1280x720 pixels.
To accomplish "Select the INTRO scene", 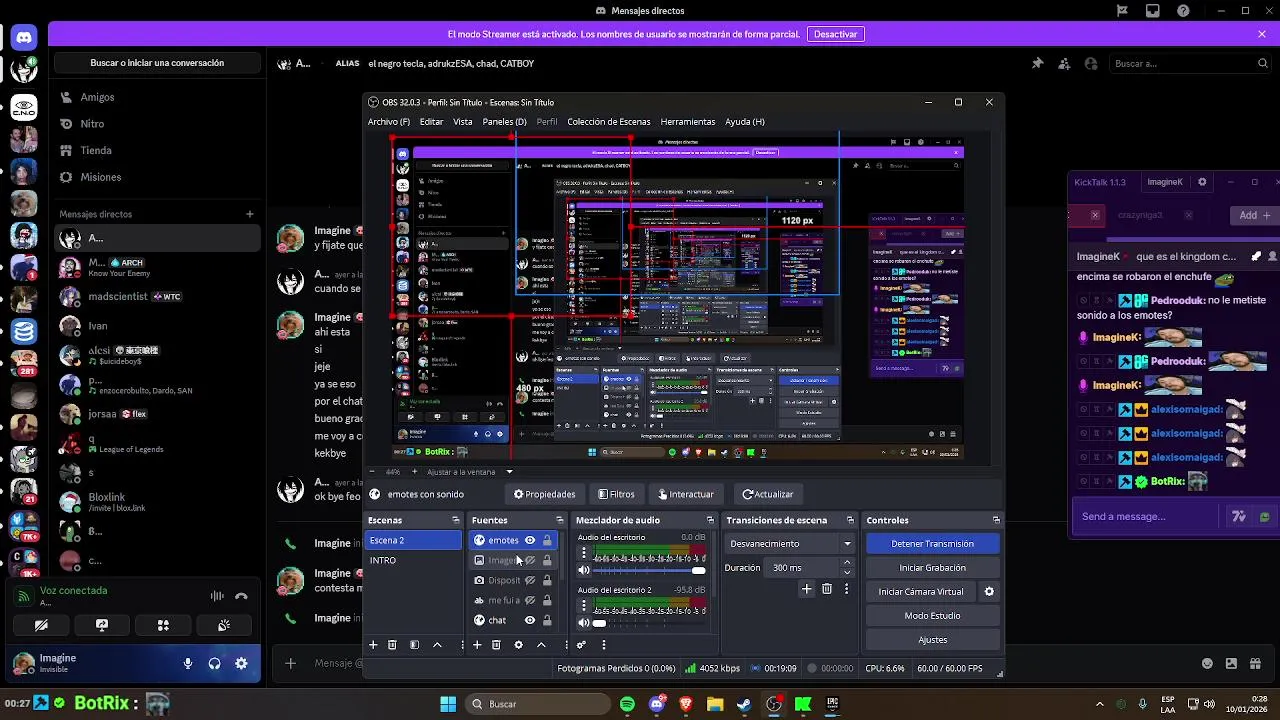I will tap(413, 560).
